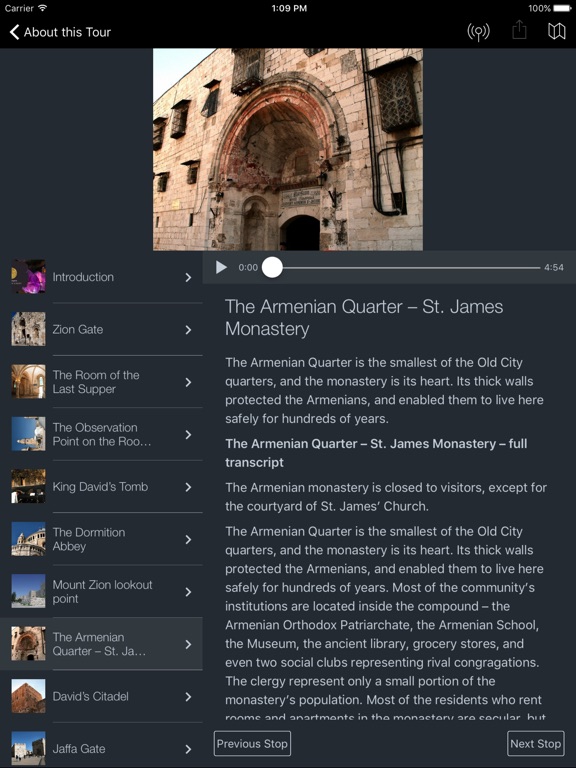The width and height of the screenshot is (576, 768).
Task: Select The Room of the Last Supper
Action: click(101, 382)
